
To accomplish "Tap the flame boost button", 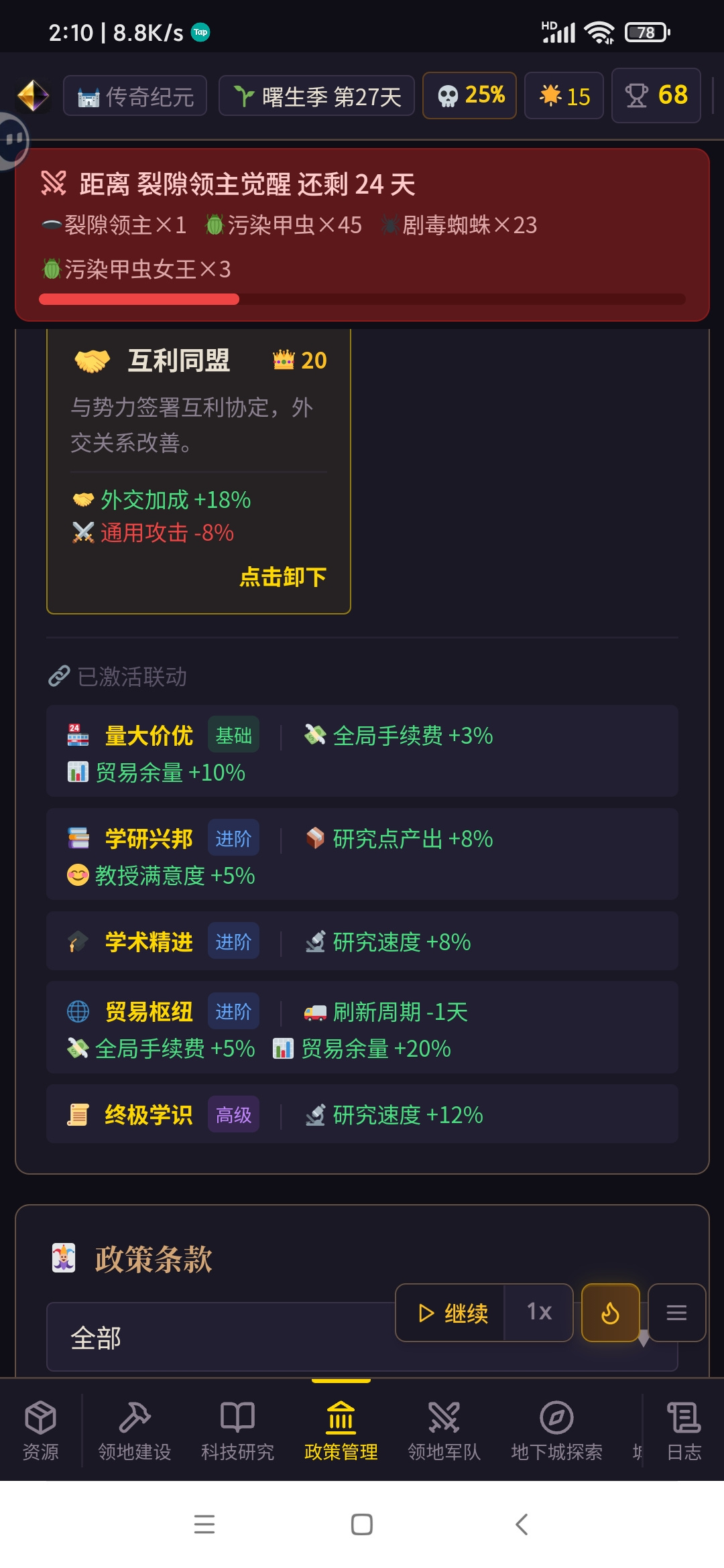I will tap(610, 1313).
